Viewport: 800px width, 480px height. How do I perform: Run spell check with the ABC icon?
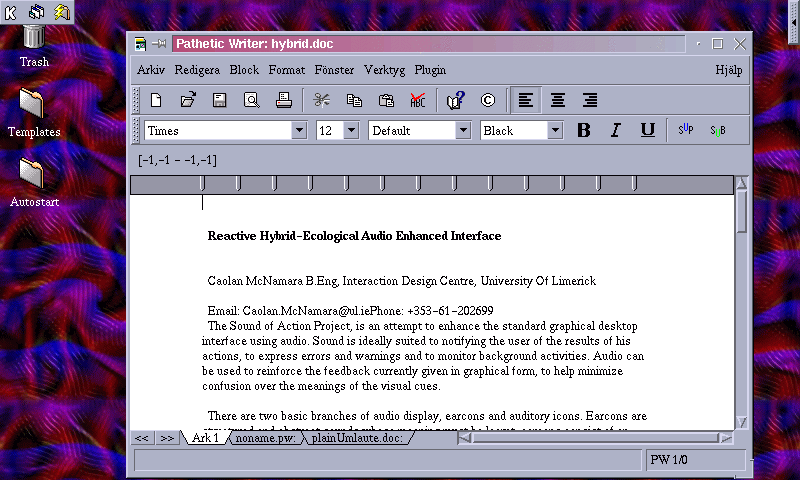pos(417,100)
